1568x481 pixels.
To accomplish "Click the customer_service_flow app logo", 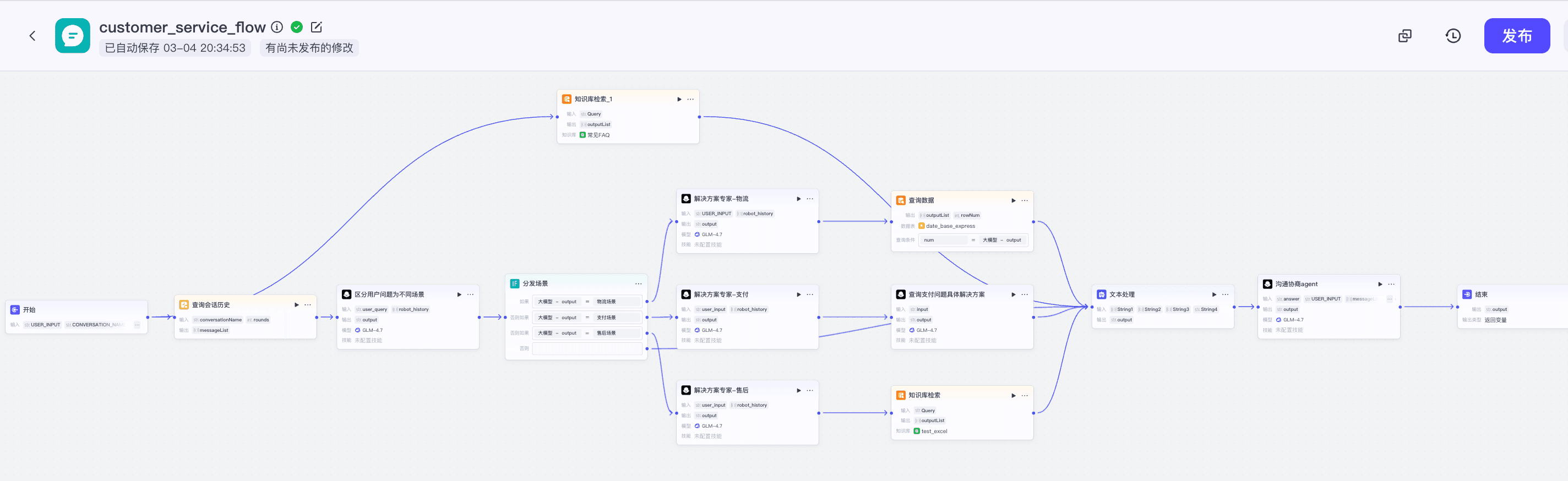I will [x=73, y=36].
